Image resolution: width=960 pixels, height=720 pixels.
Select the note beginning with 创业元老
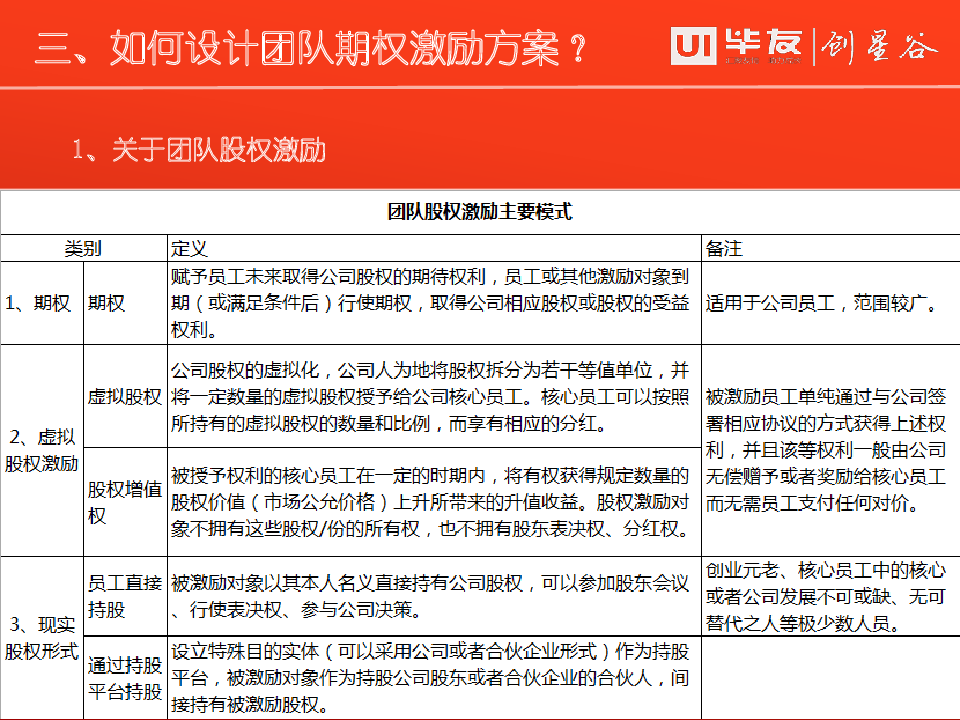point(825,597)
